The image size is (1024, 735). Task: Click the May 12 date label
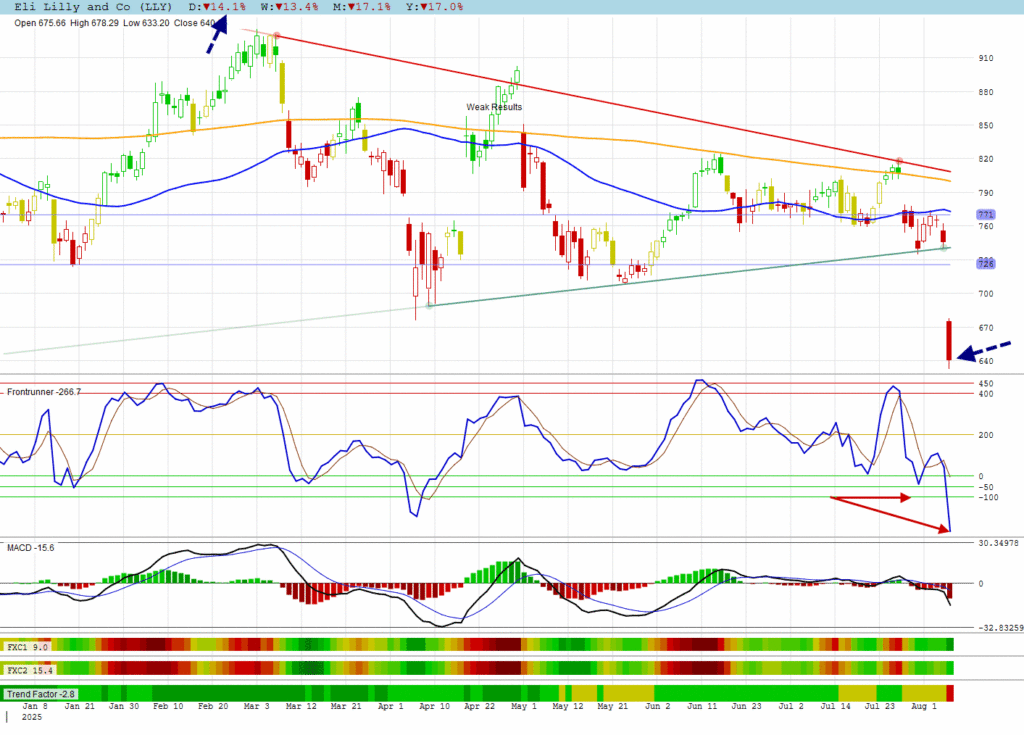pyautogui.click(x=568, y=706)
